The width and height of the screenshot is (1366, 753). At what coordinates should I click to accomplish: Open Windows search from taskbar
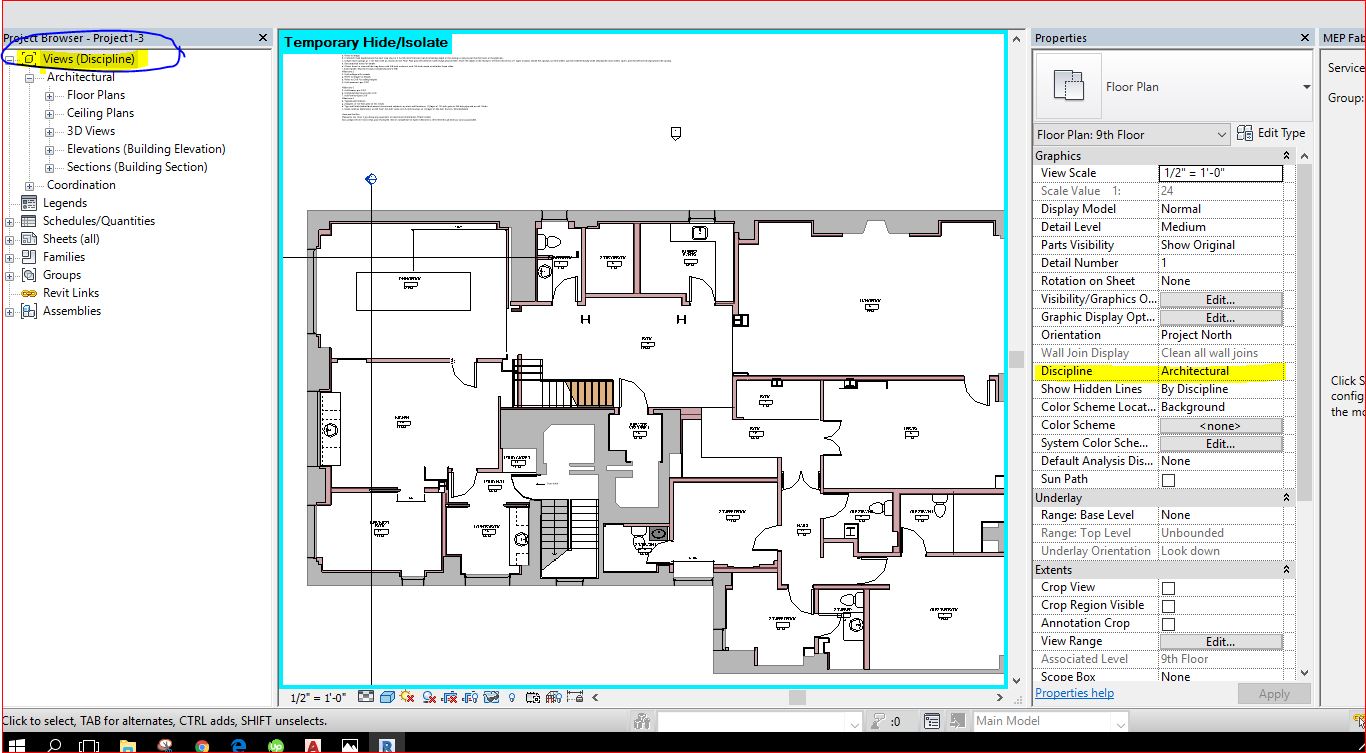[54, 745]
